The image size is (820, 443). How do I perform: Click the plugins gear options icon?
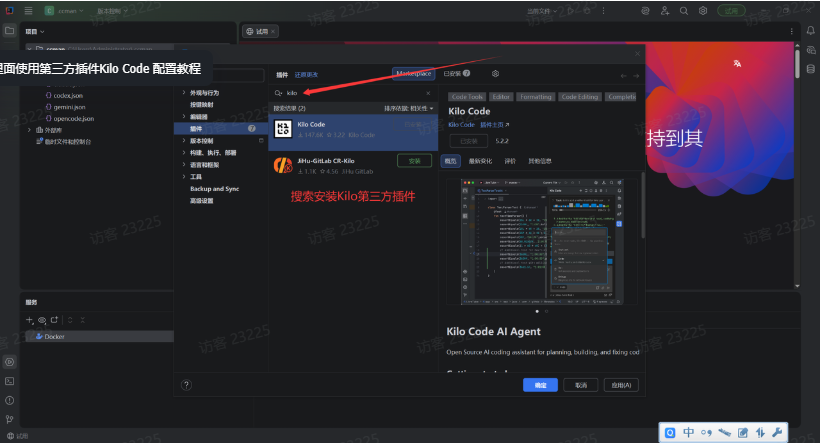[x=495, y=74]
